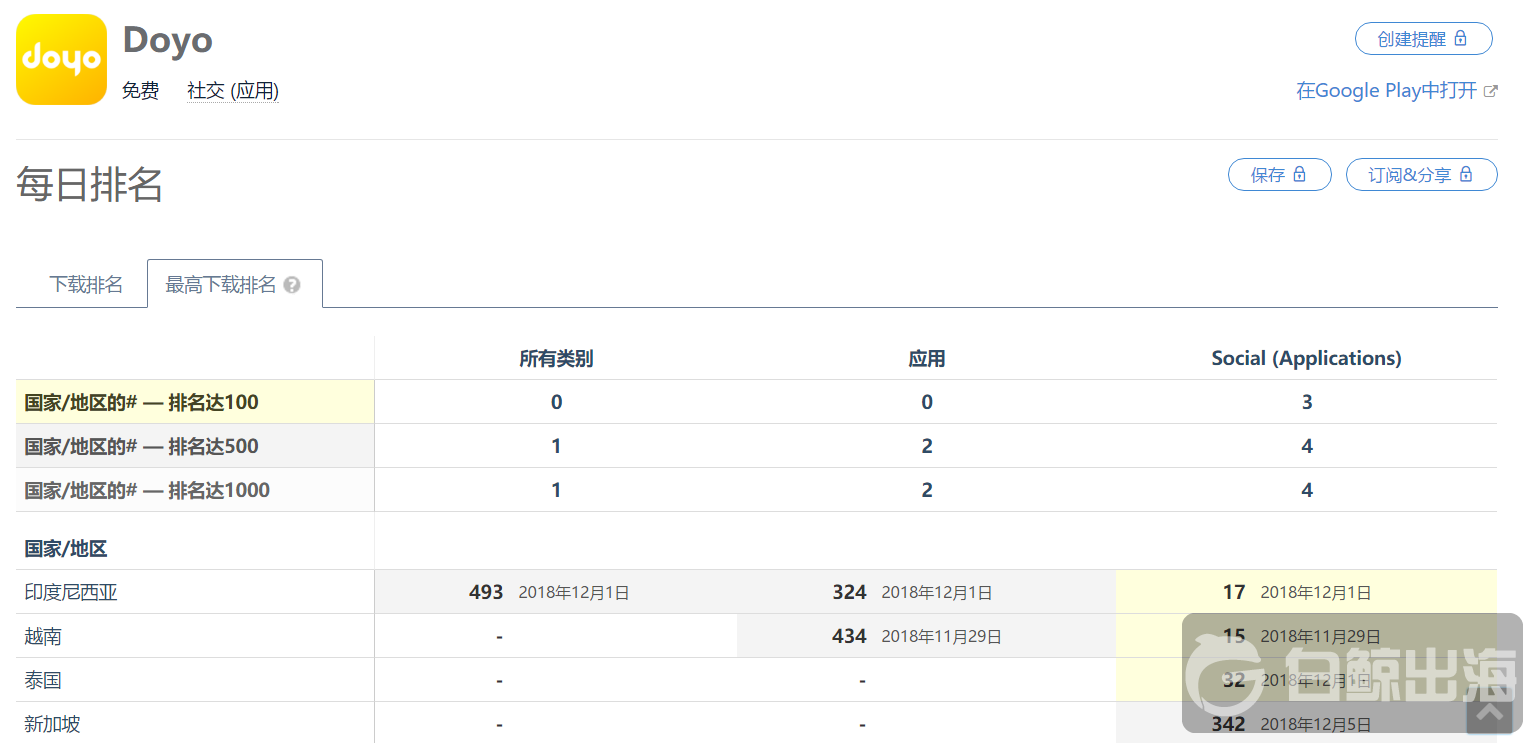This screenshot has height=743, width=1533.
Task: Click the help icon beside 最高下载排名
Action: pos(292,285)
